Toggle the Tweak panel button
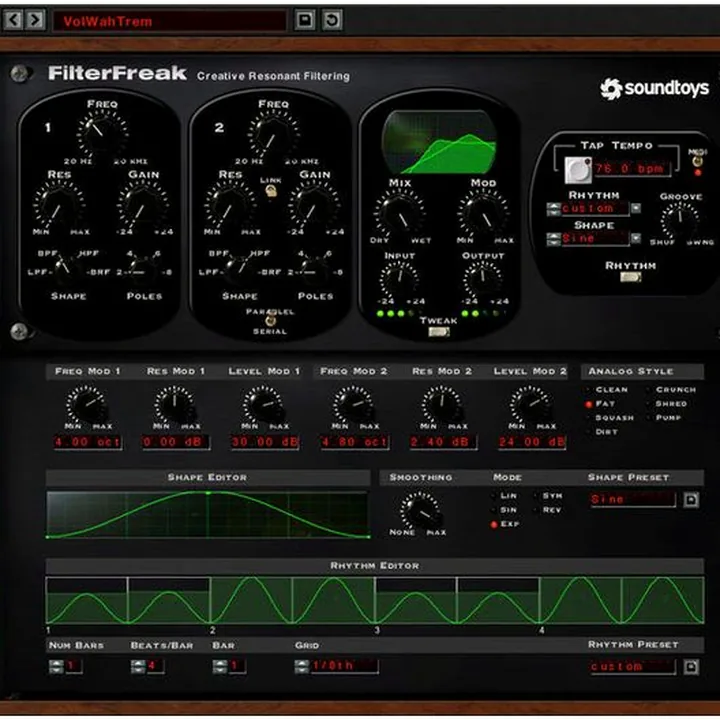This screenshot has height=720, width=720. (439, 332)
